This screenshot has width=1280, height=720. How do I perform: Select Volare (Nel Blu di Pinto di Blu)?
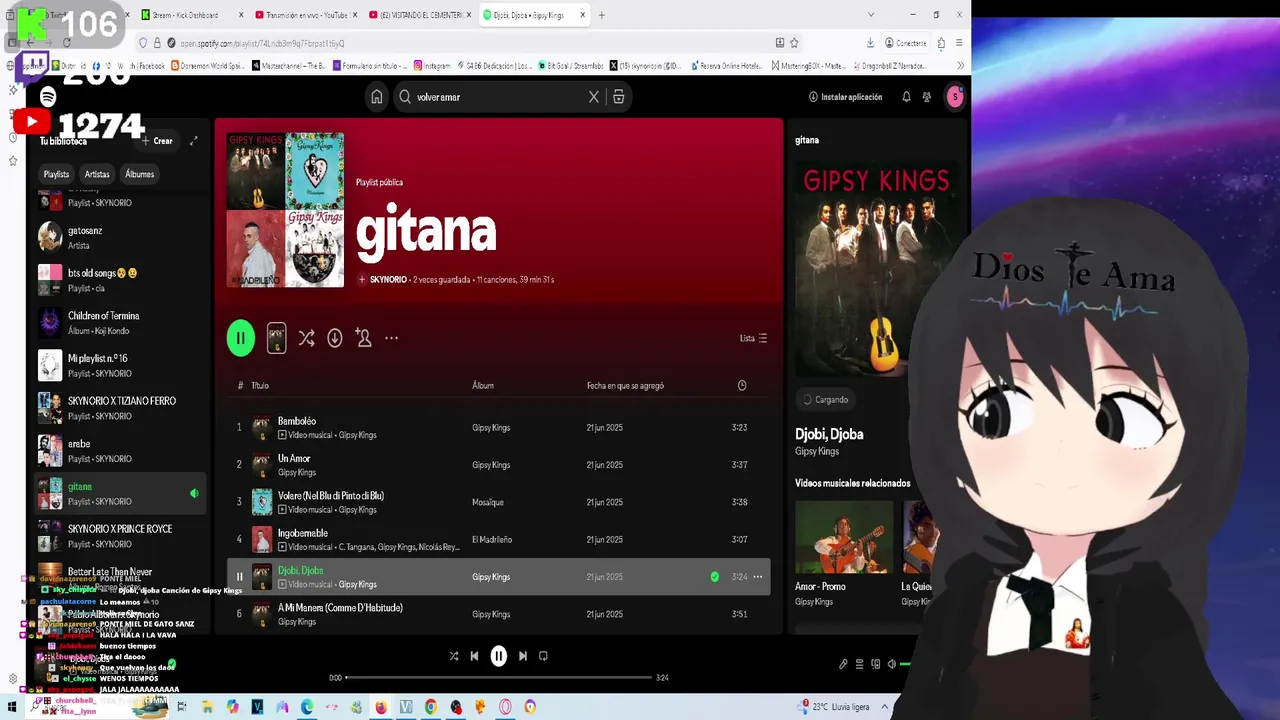pos(499,502)
